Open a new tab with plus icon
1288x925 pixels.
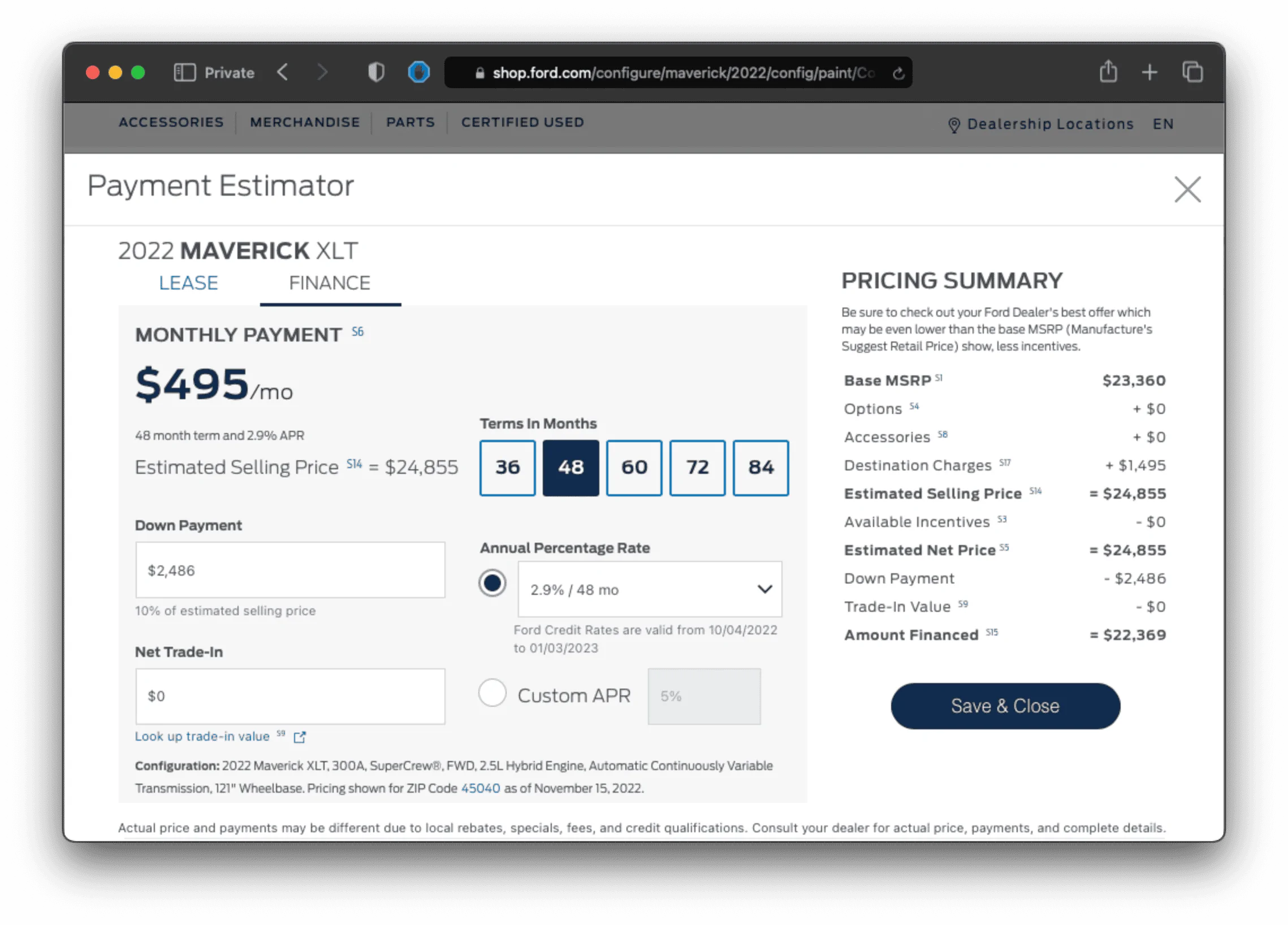1149,72
